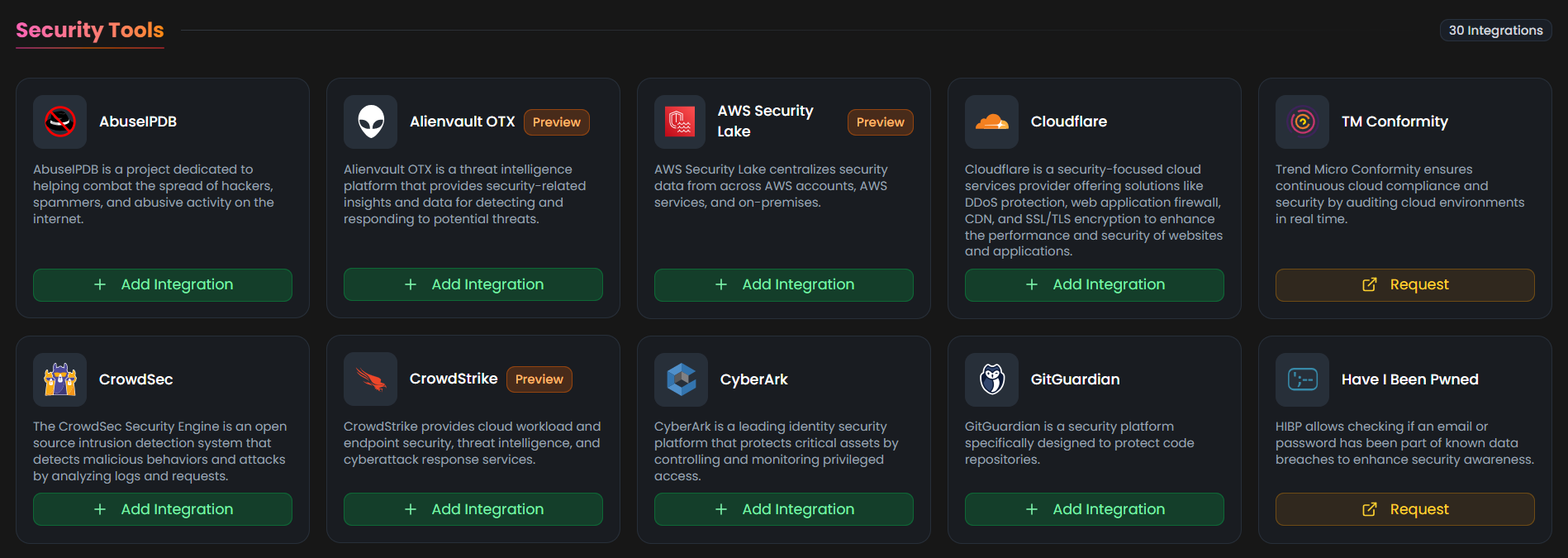This screenshot has width=1568, height=558.
Task: Click the Preview badge on AWS Security Lake
Action: coord(881,122)
